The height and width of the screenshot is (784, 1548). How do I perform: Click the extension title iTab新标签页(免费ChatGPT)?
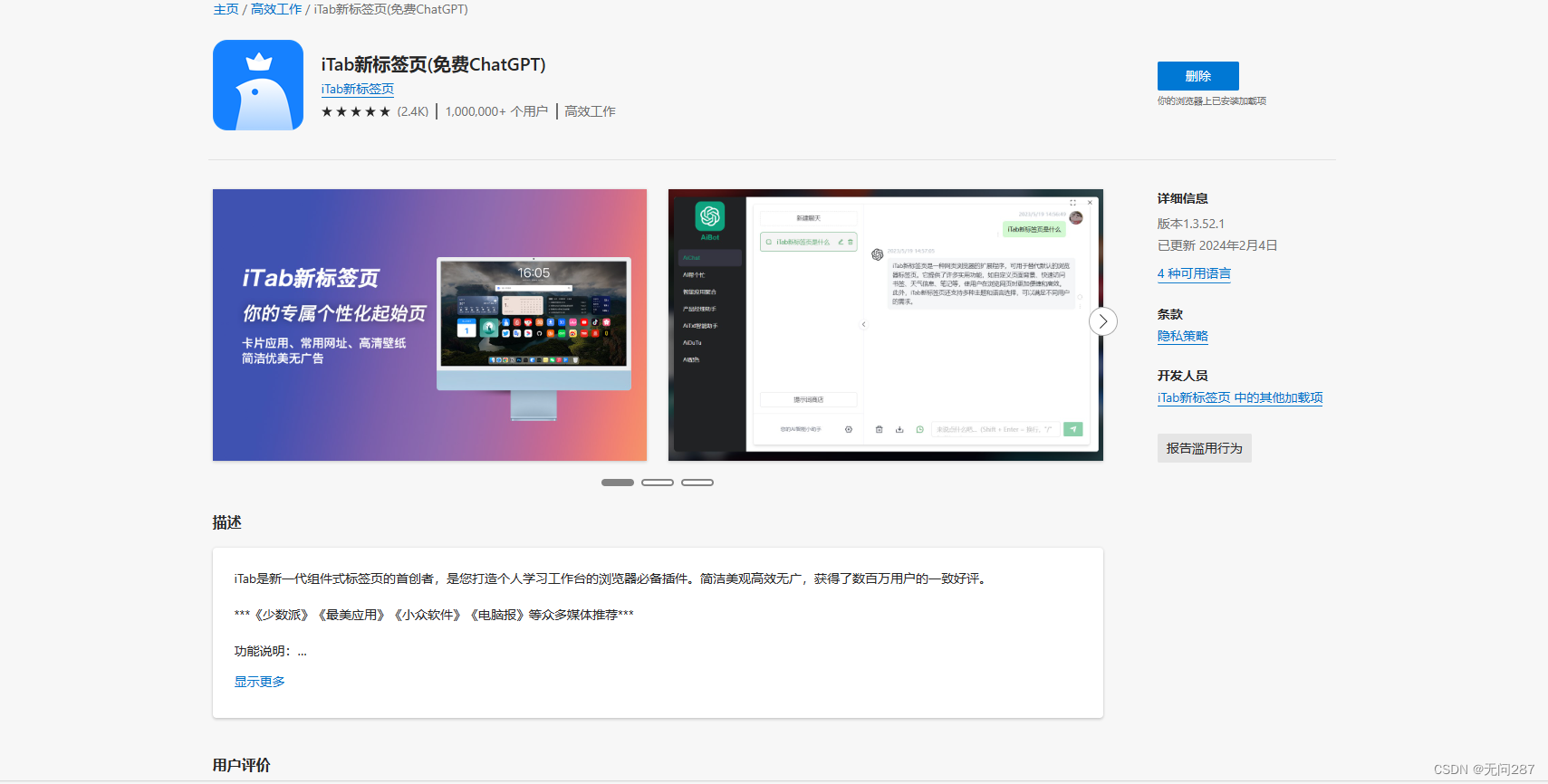(434, 64)
